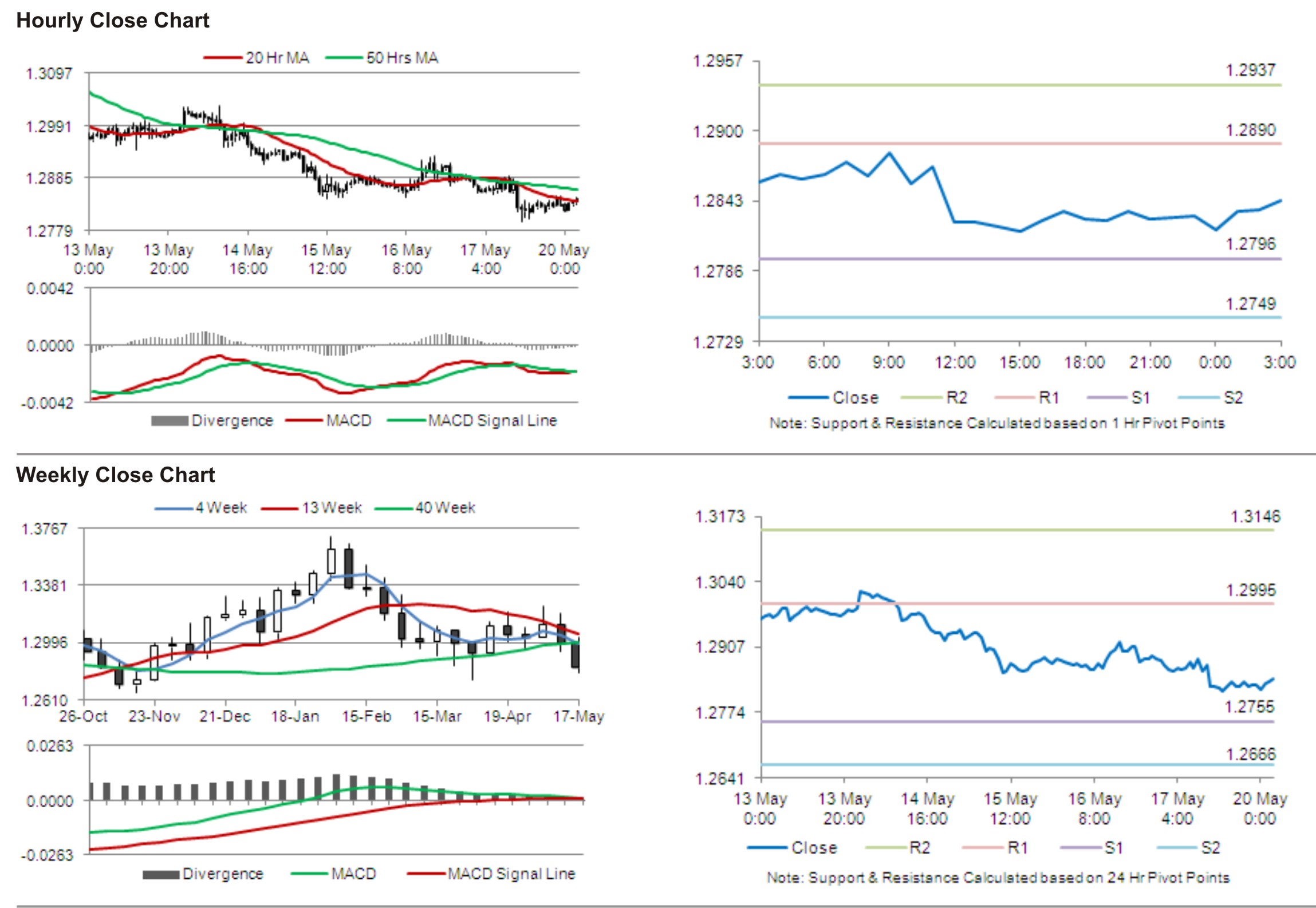Click the 1.3097 axis value on the hourly chart
1316x908 pixels.
(49, 73)
